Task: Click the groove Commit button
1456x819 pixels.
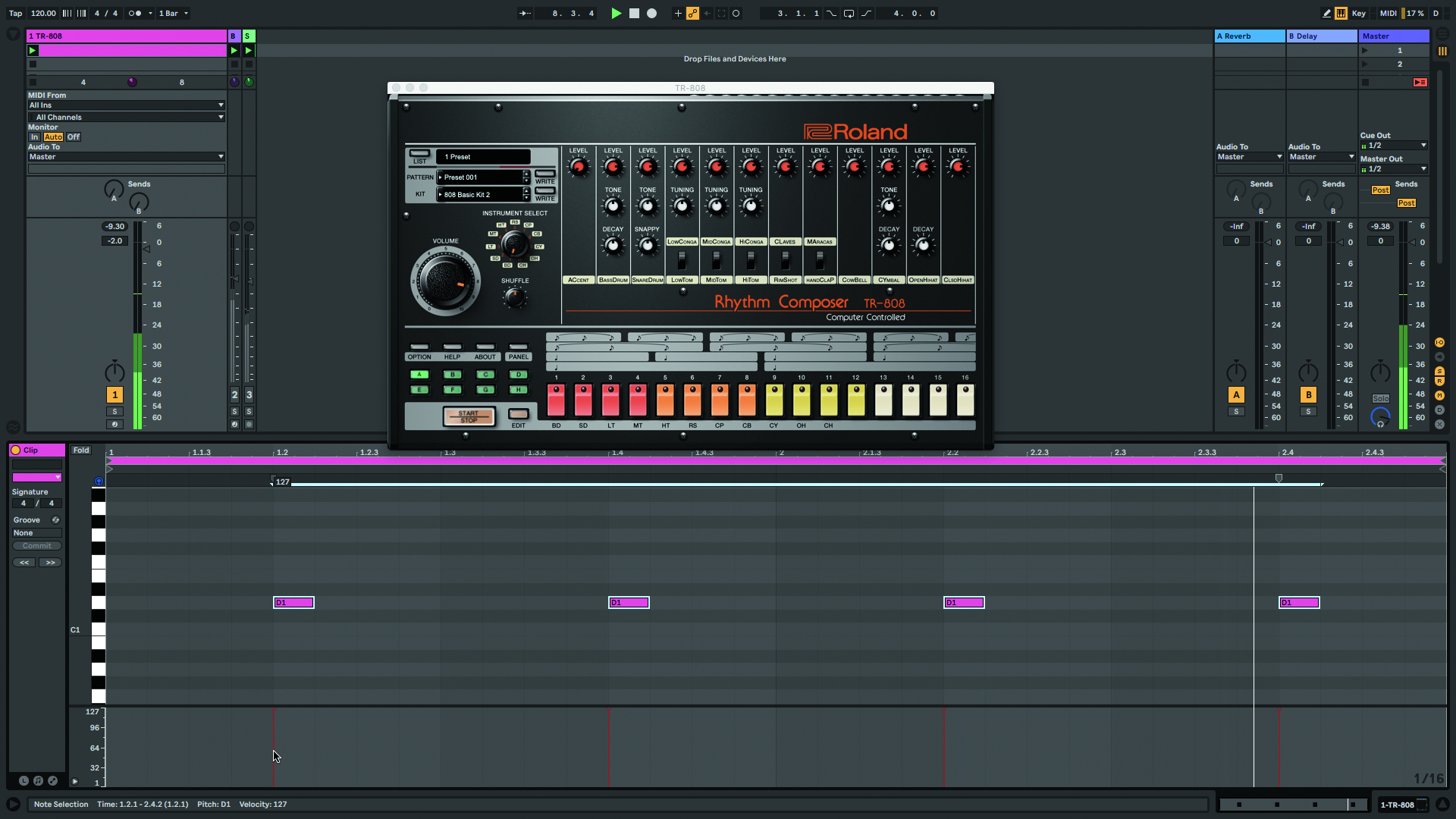Action: (x=37, y=546)
